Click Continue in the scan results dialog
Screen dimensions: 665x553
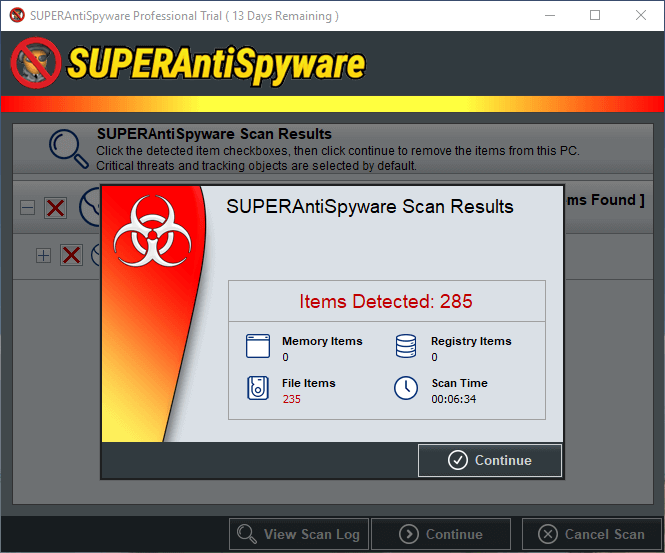click(x=490, y=460)
